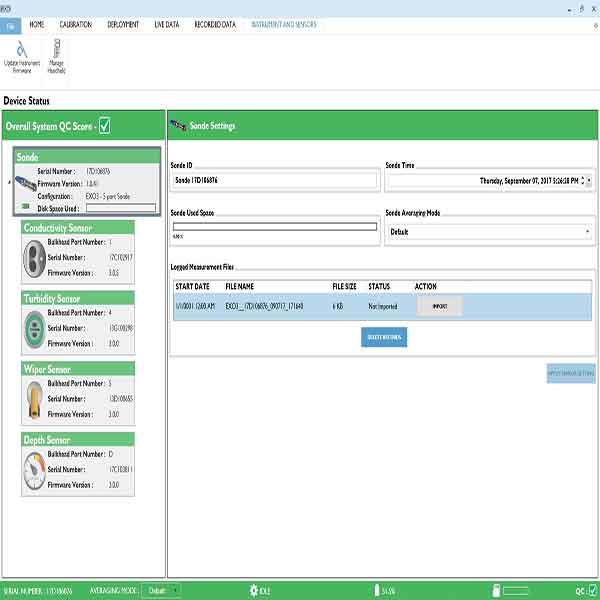
Task: Open the Sonde Time date dropdown
Action: pyautogui.click(x=589, y=181)
